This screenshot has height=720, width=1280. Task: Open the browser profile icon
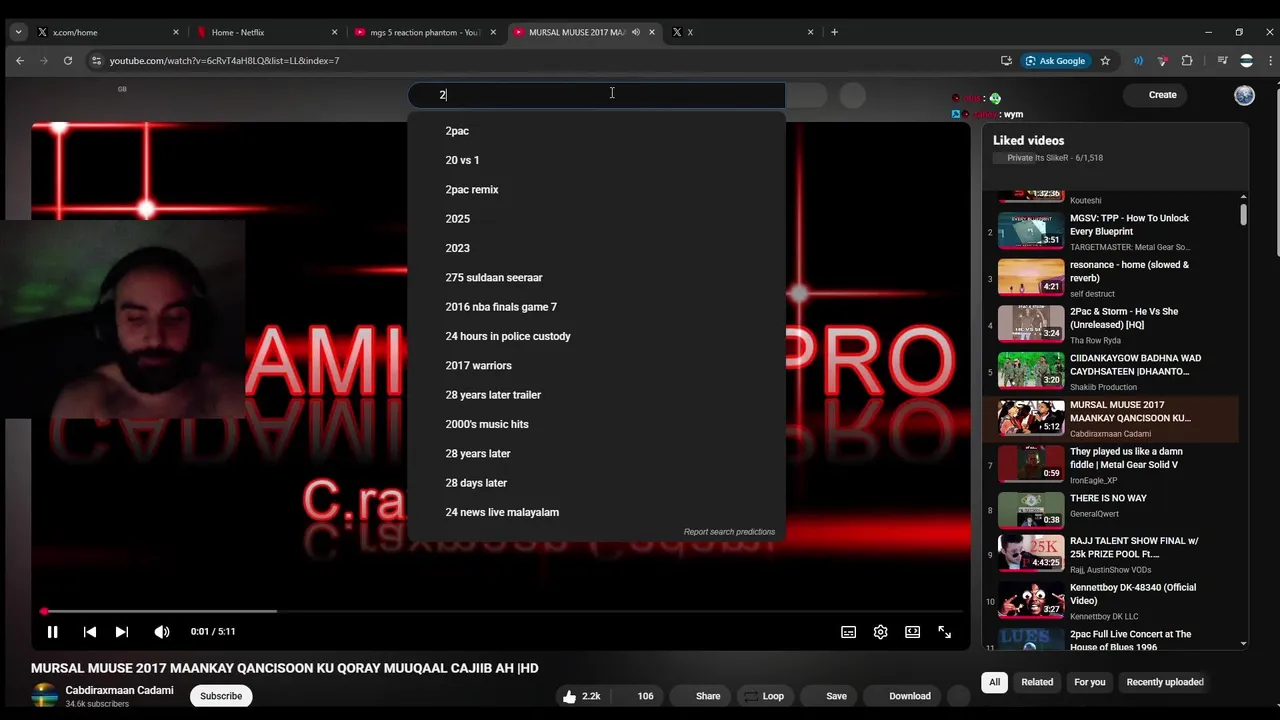pyautogui.click(x=1246, y=61)
